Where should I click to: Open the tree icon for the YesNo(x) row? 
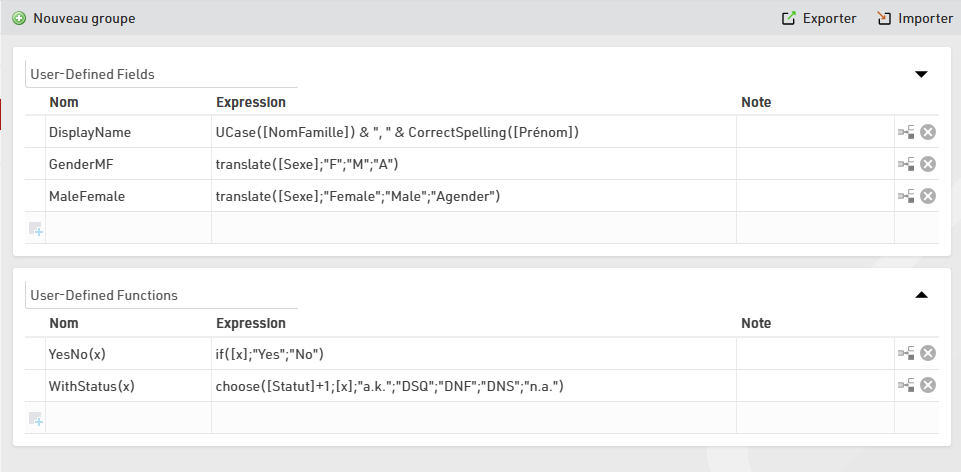[906, 352]
